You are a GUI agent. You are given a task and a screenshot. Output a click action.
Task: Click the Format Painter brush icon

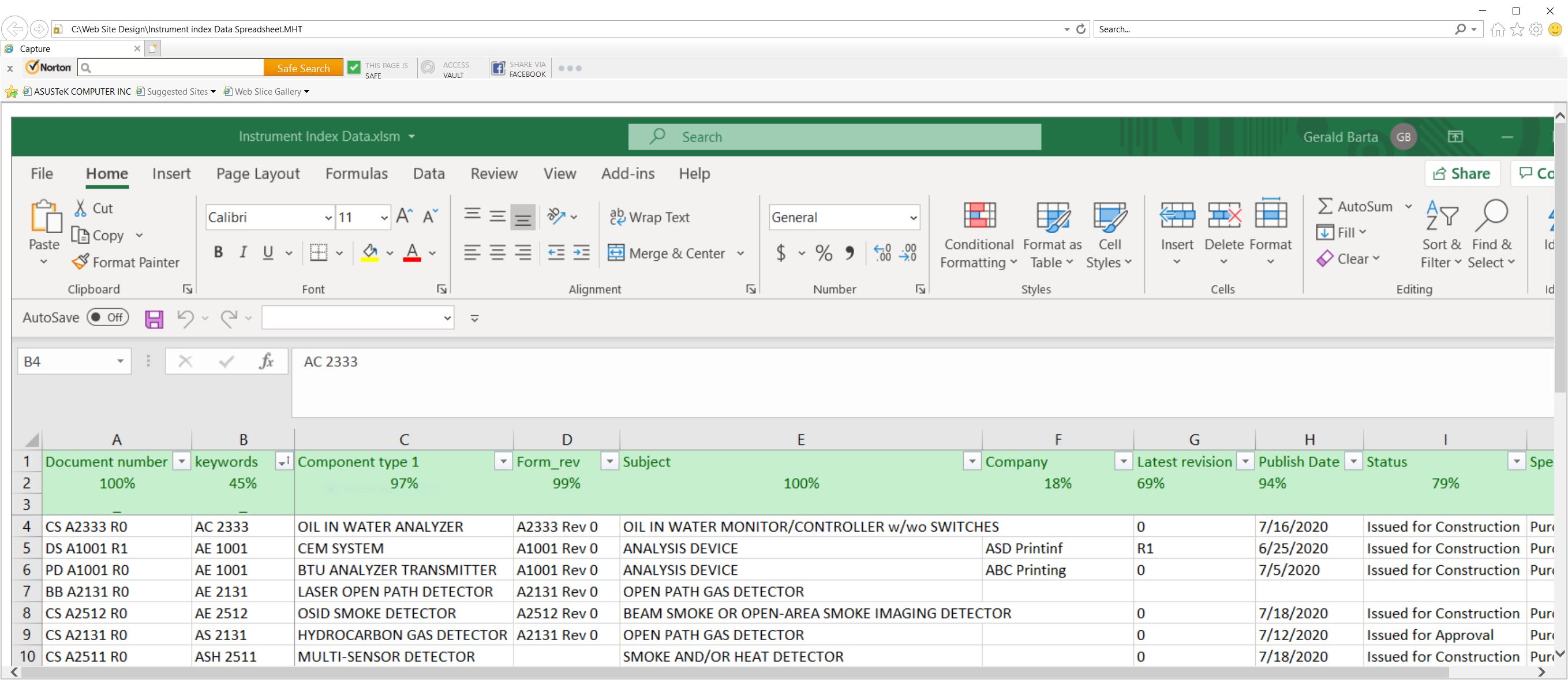[x=80, y=261]
